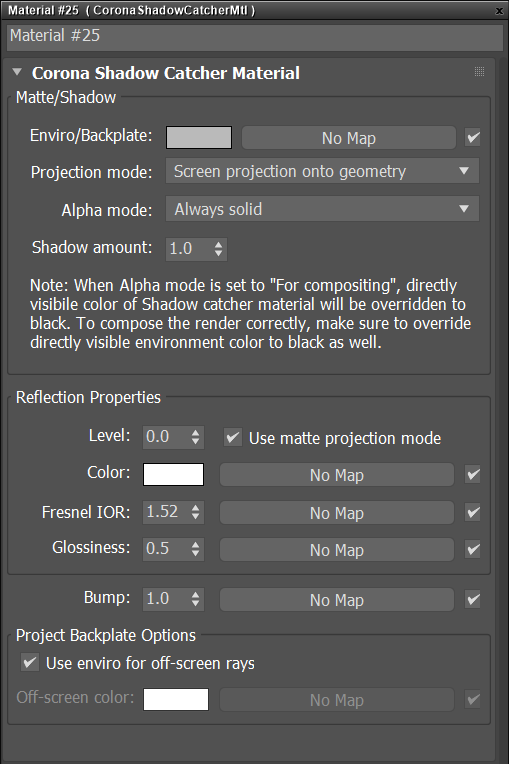Toggle the Glossiness map enable checkbox
The image size is (509, 764).
click(x=473, y=550)
